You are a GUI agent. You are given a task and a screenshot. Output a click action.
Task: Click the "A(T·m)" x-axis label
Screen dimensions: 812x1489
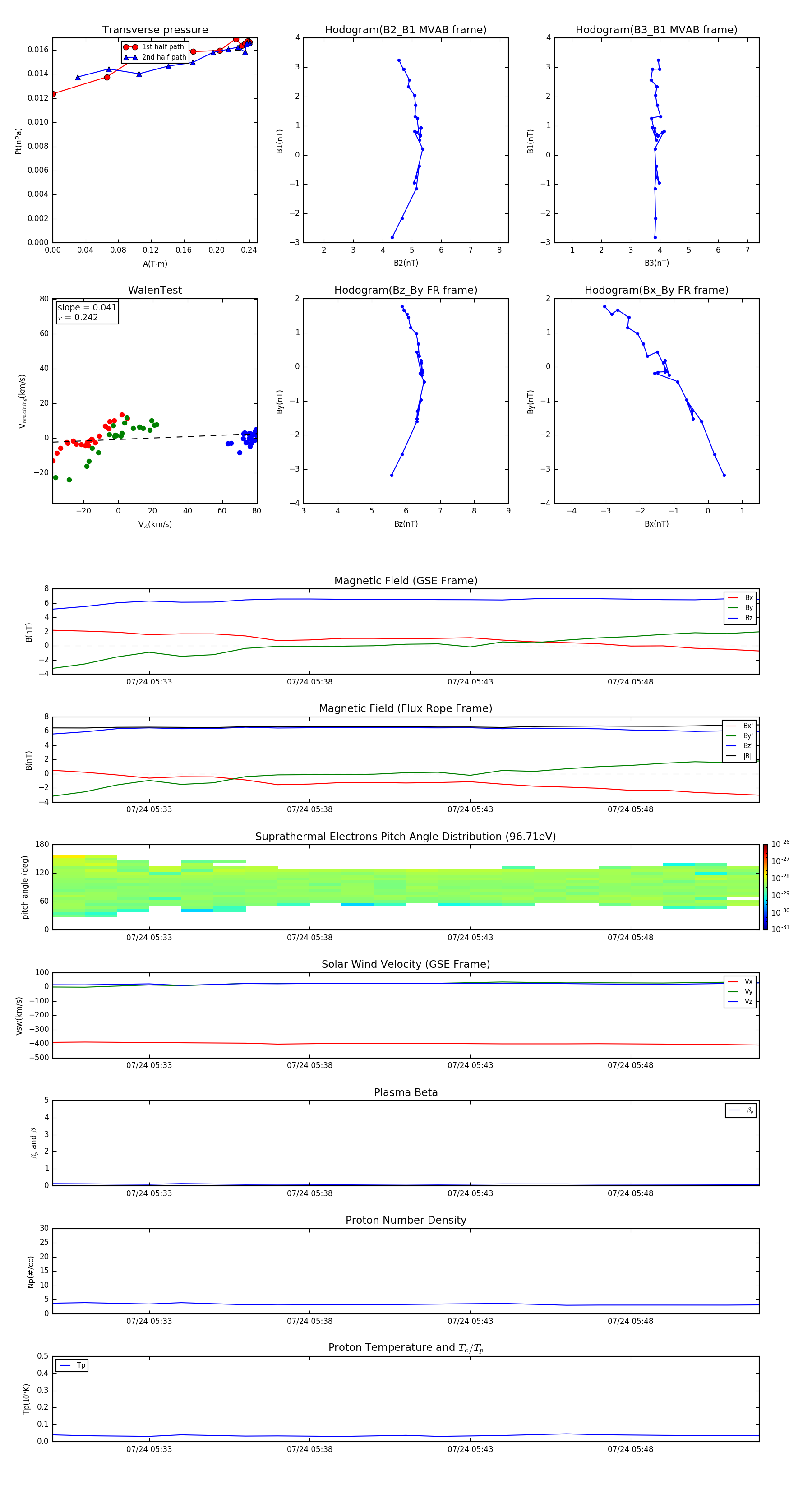(x=155, y=264)
